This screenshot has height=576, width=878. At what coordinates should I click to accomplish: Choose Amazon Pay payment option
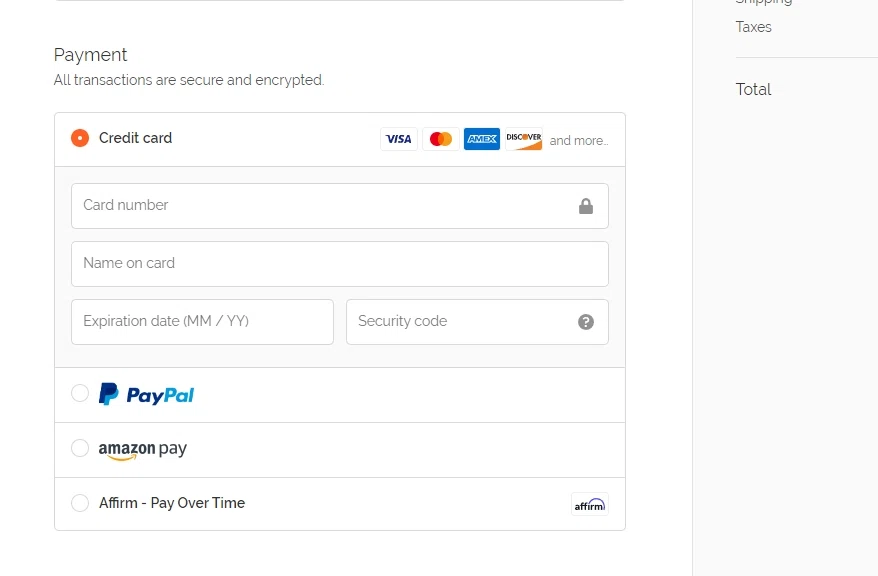tap(80, 449)
